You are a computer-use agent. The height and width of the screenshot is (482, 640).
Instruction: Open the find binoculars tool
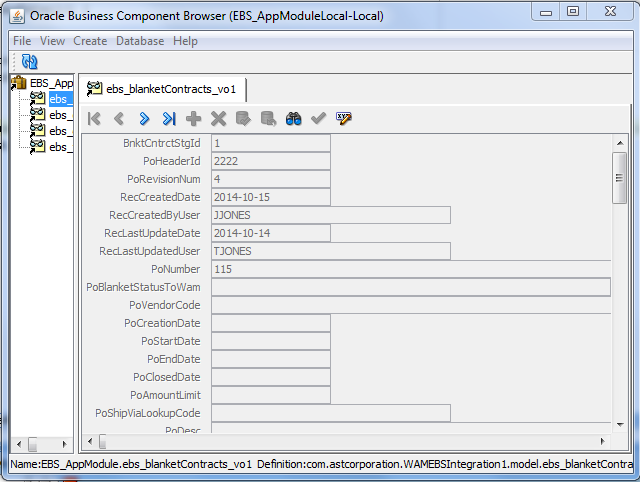(x=293, y=119)
